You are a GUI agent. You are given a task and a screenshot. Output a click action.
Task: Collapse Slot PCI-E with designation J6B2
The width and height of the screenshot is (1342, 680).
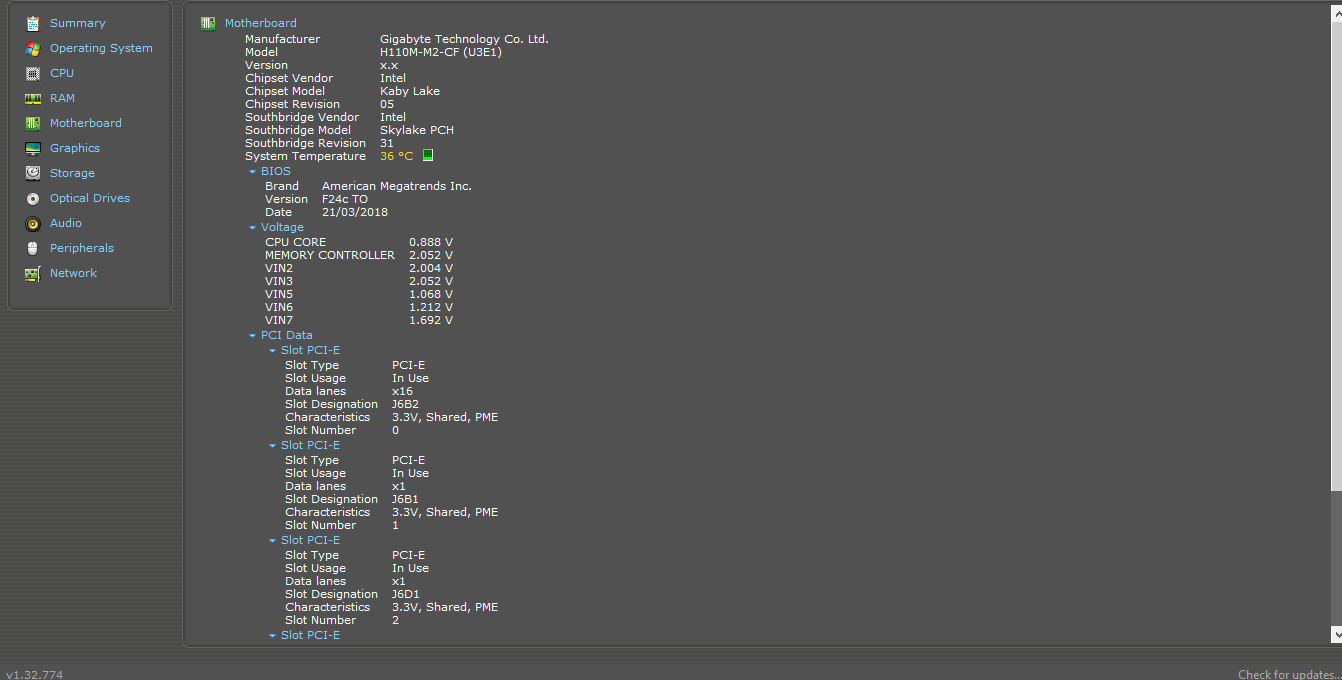point(272,351)
